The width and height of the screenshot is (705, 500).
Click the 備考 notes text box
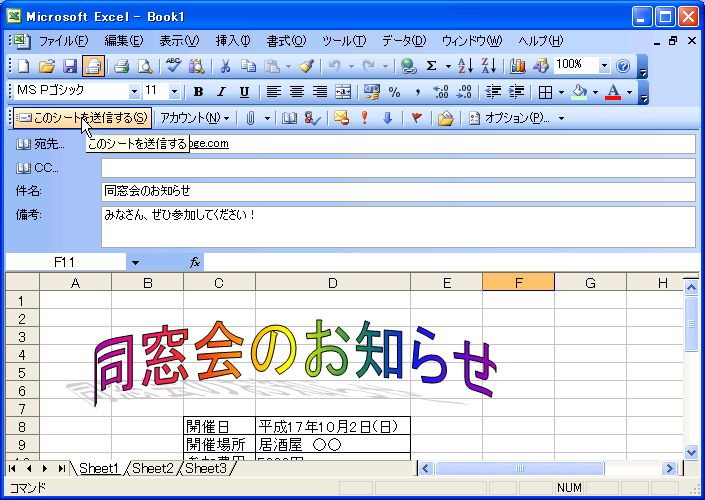(398, 227)
